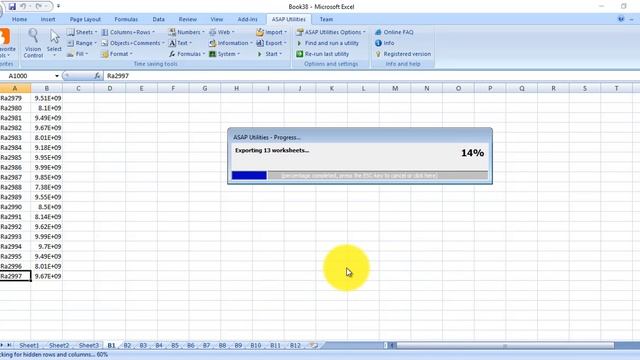Switch to the View ribbon tab
The height and width of the screenshot is (360, 640).
point(217,19)
